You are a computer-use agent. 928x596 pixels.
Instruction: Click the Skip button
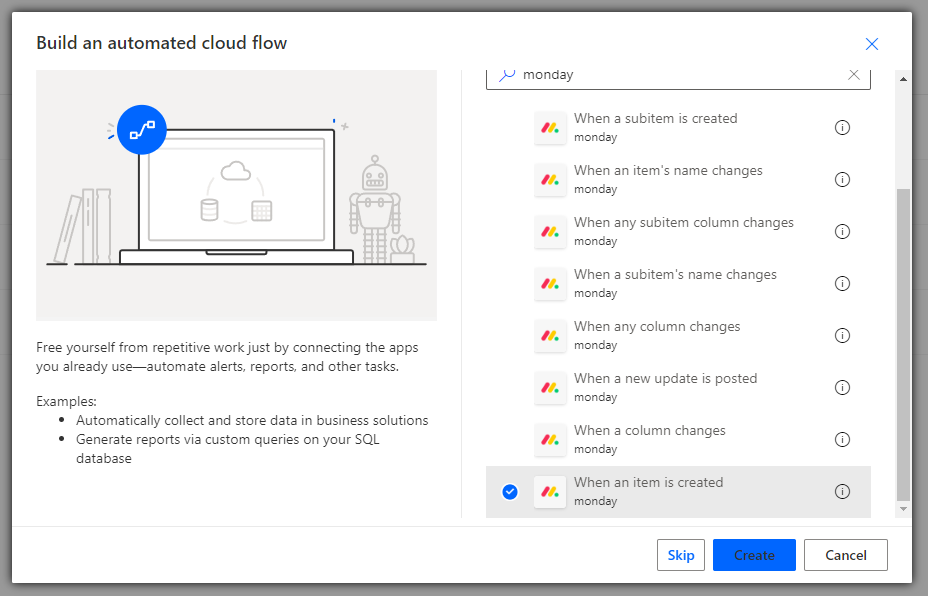click(x=681, y=555)
